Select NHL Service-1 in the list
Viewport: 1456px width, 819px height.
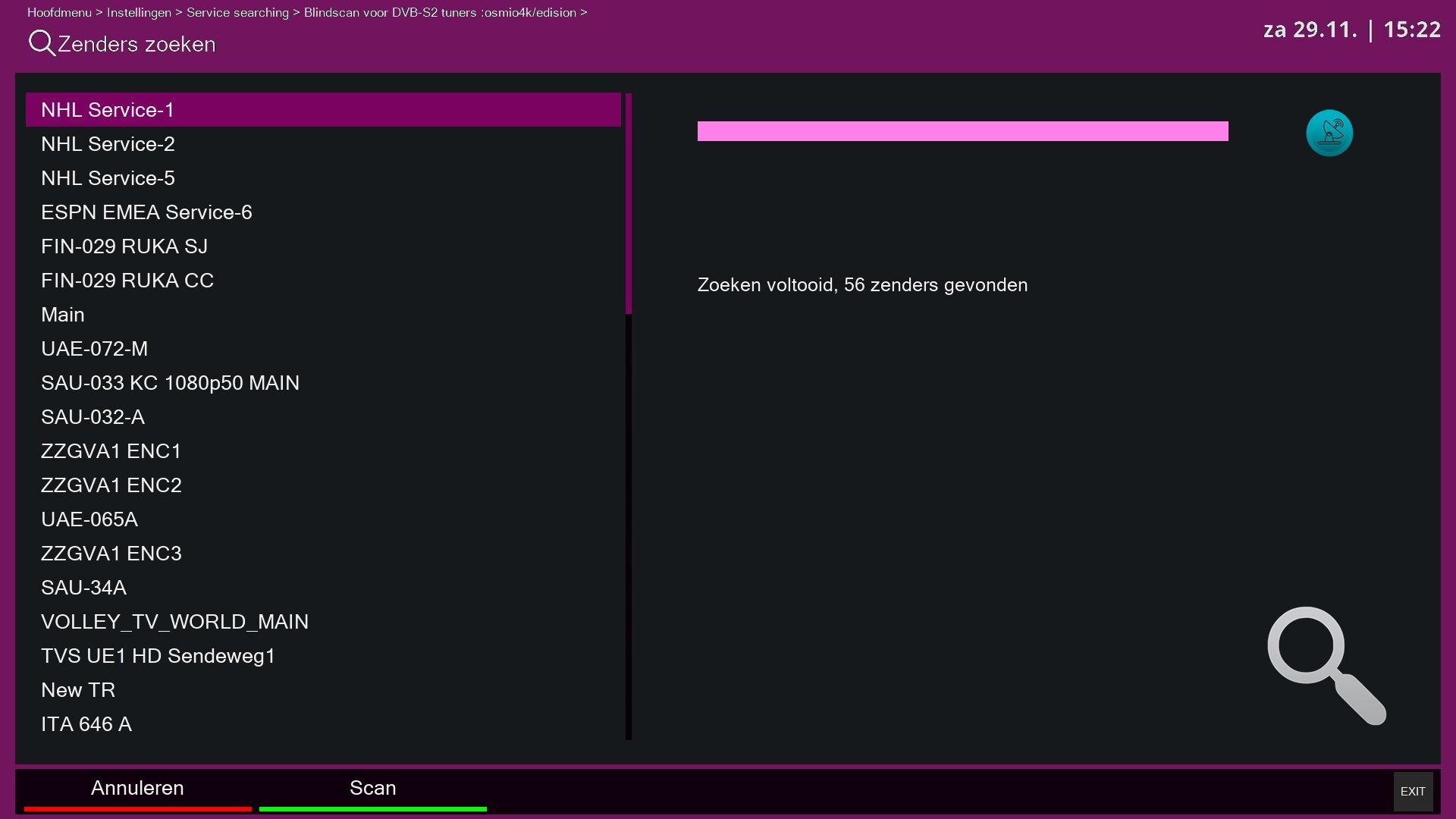[x=323, y=110]
